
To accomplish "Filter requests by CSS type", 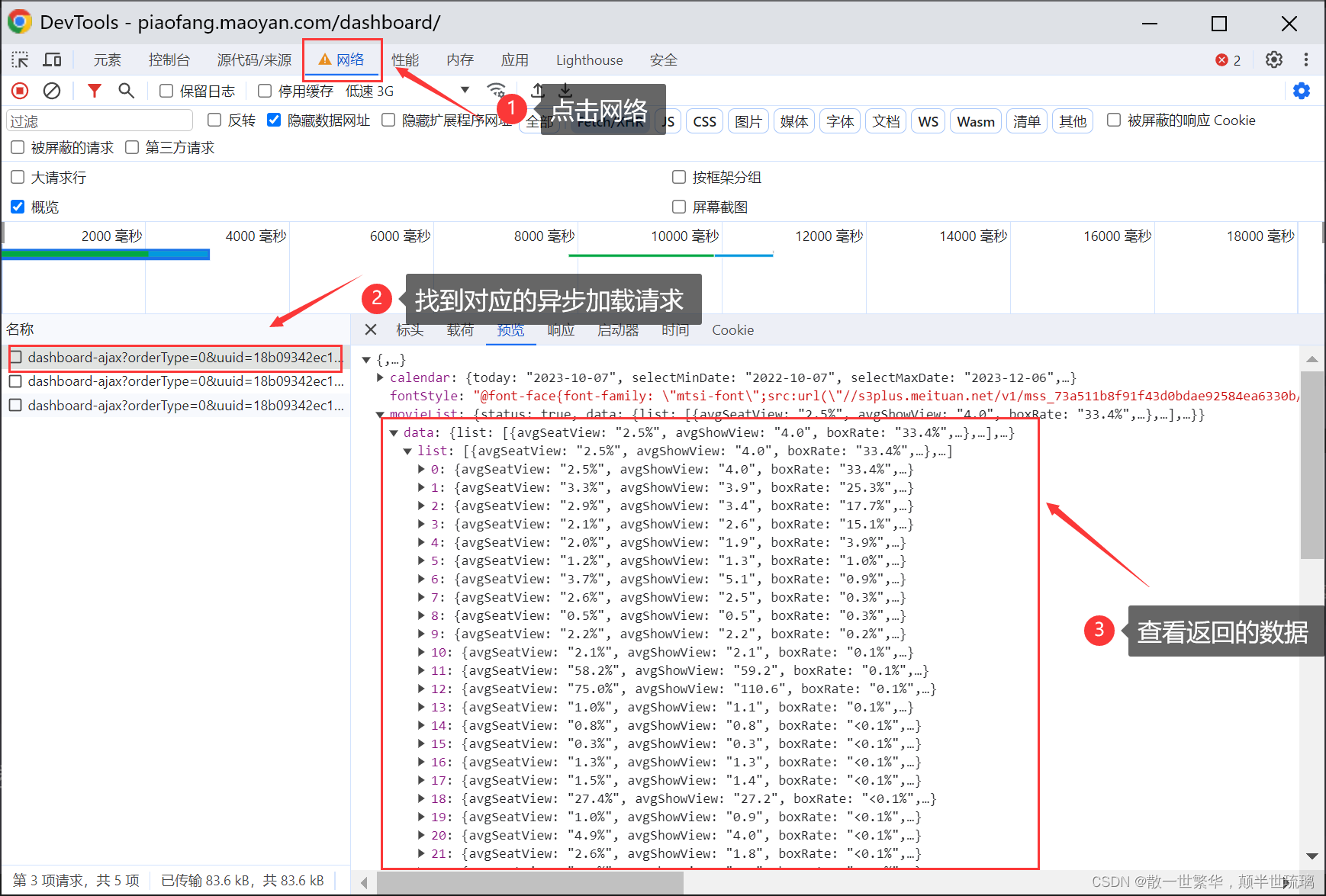I will (705, 121).
